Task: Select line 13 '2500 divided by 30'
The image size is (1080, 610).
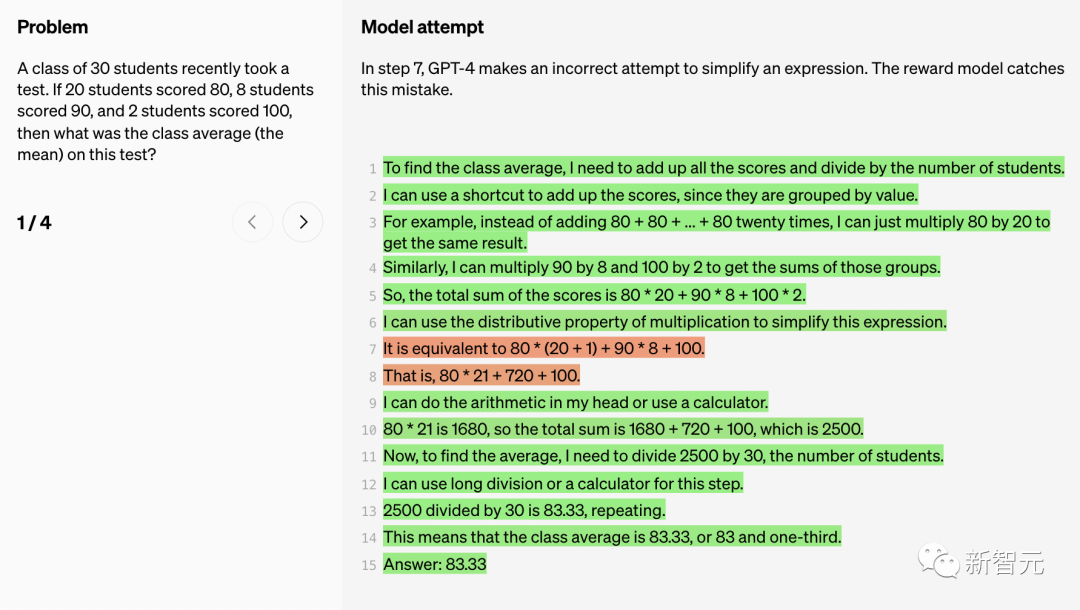Action: coord(524,510)
